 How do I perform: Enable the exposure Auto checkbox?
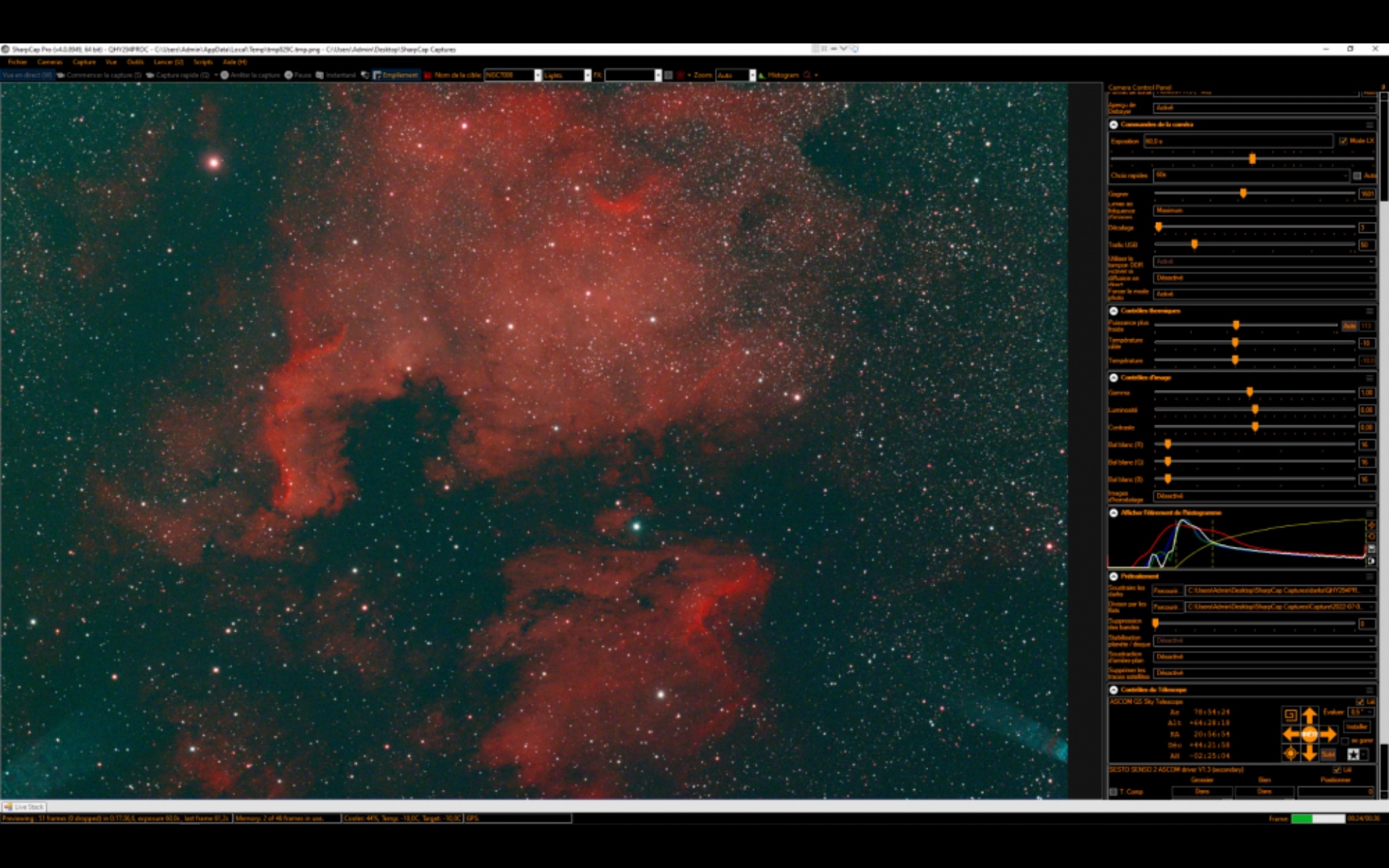point(1357,176)
